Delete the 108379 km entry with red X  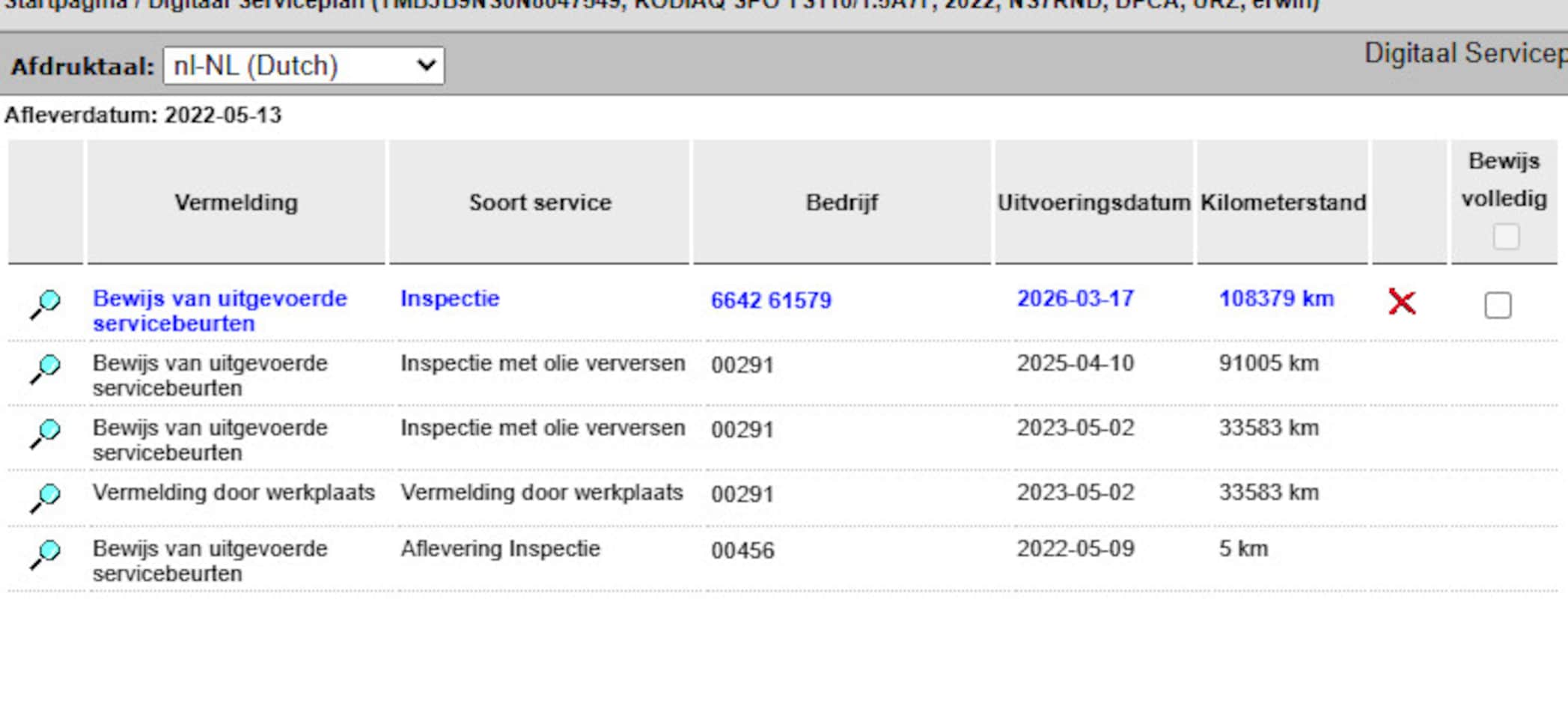(1402, 302)
